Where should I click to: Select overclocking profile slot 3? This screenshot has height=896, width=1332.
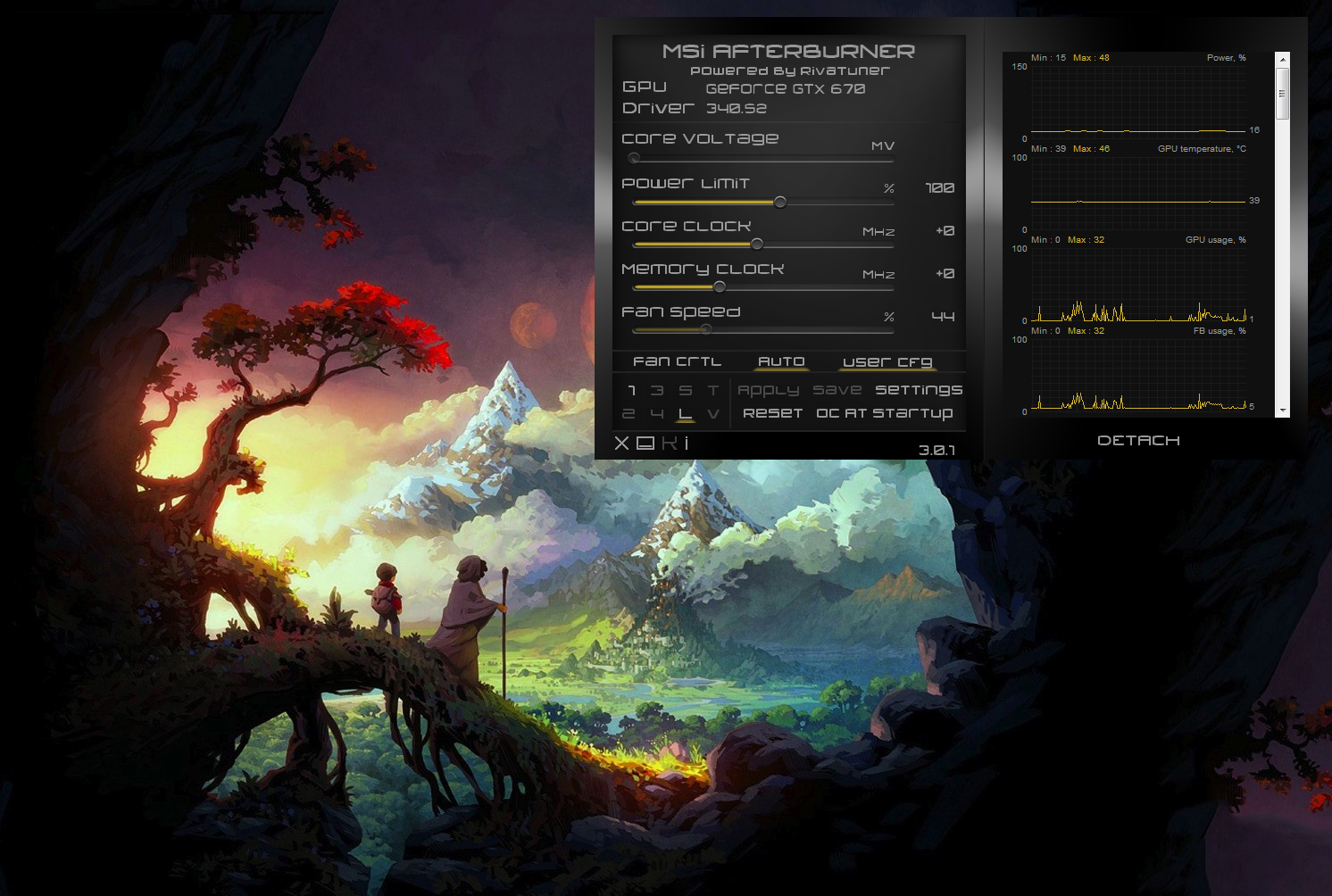pyautogui.click(x=658, y=390)
